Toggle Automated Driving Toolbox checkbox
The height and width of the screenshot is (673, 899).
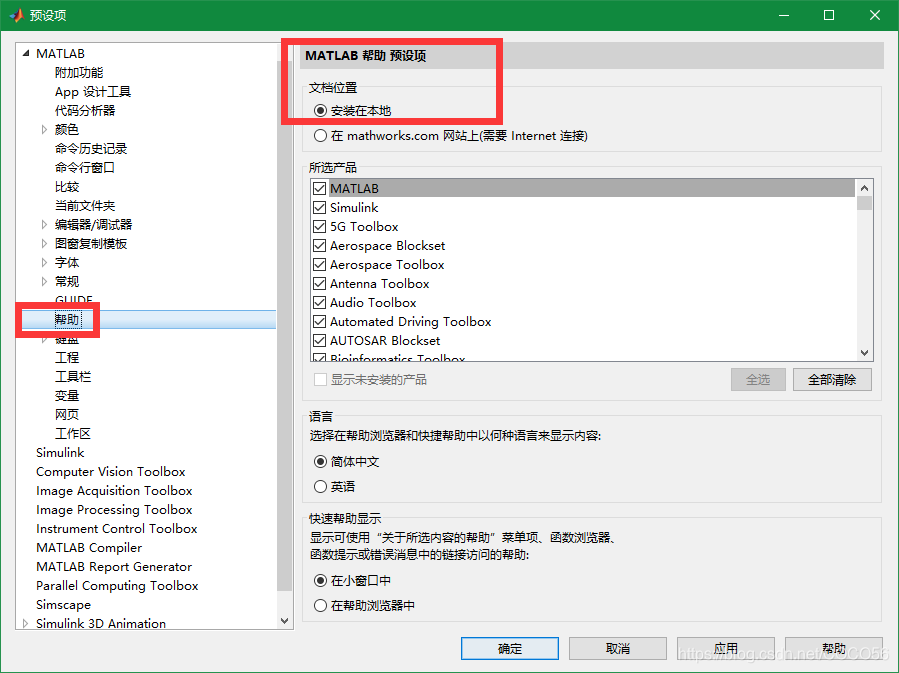(x=319, y=322)
